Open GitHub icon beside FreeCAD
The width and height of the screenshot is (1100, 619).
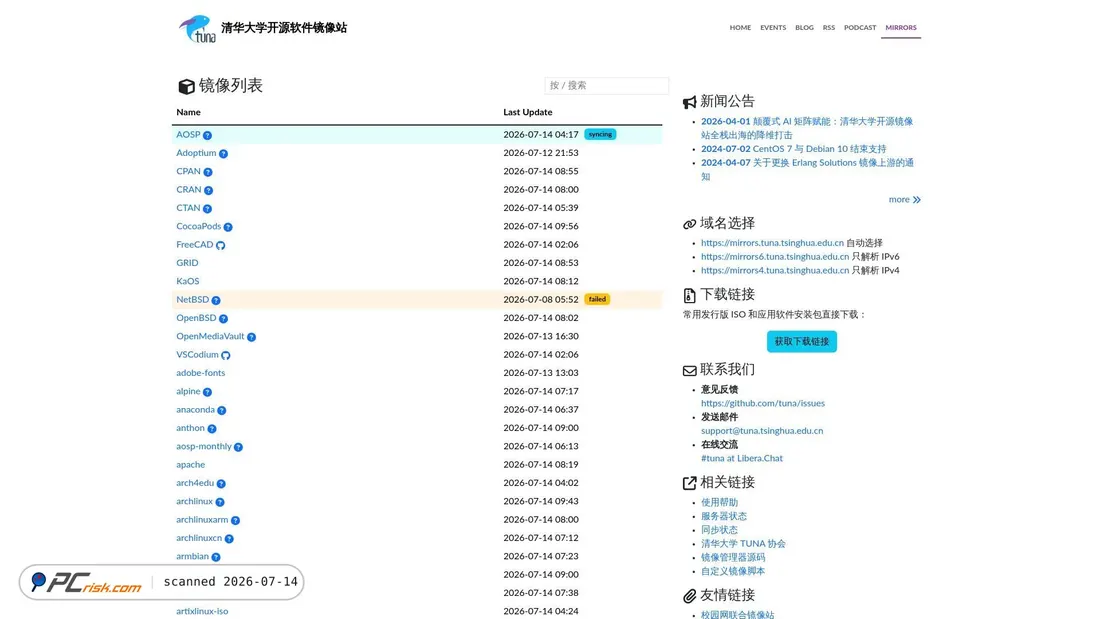click(x=220, y=246)
